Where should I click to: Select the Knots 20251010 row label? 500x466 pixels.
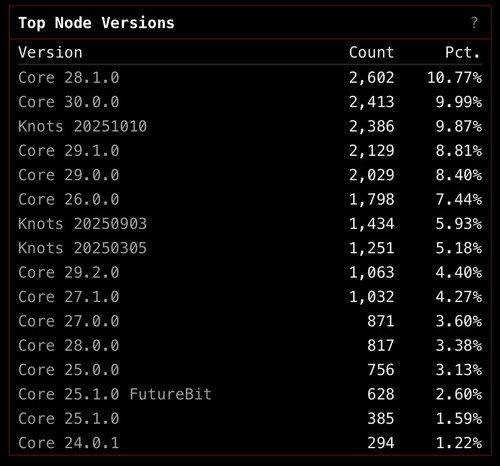point(82,126)
